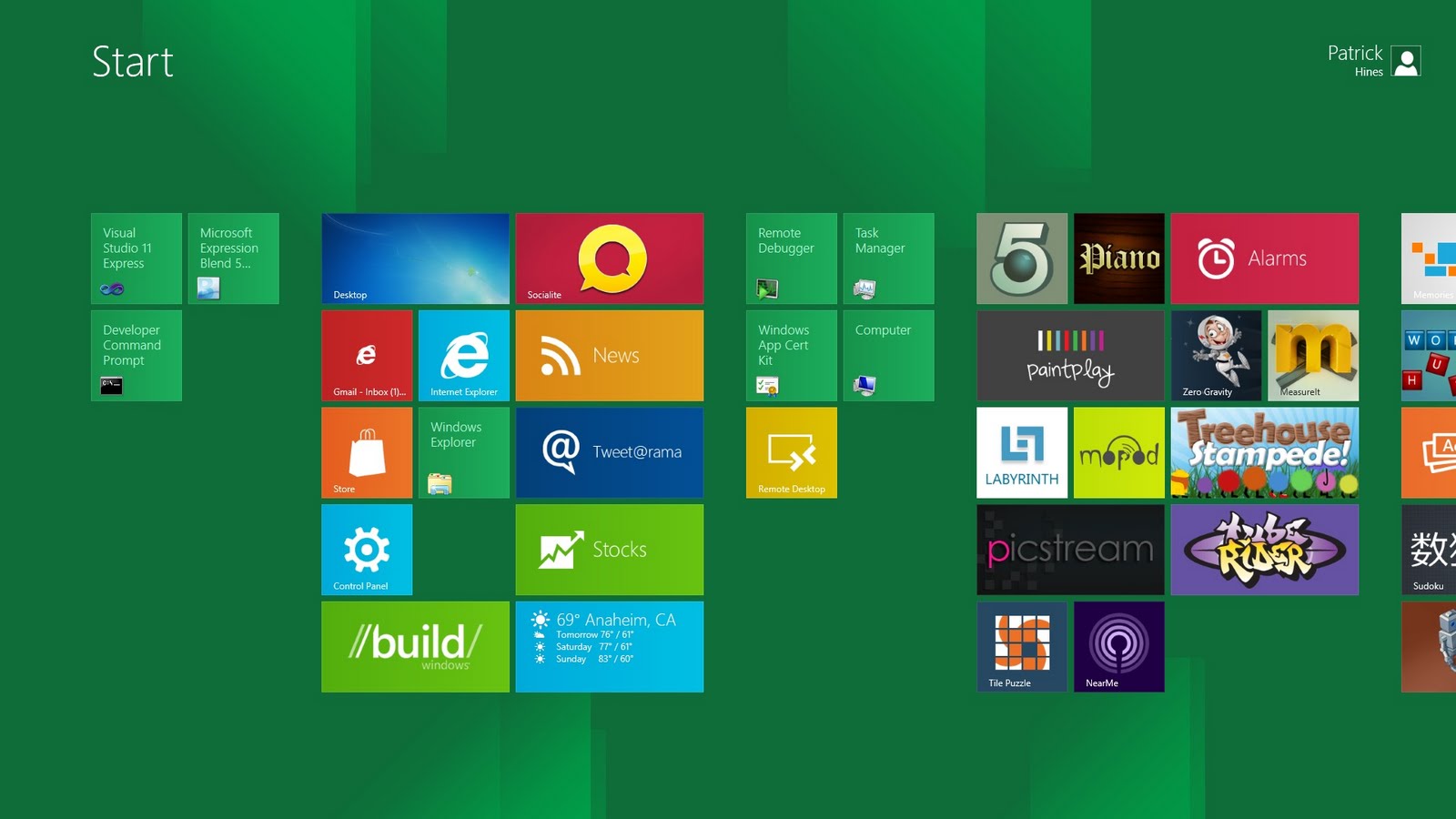Screen dimensions: 1456x819
Task: Open the Zero Gravity game tile
Action: 1217,356
